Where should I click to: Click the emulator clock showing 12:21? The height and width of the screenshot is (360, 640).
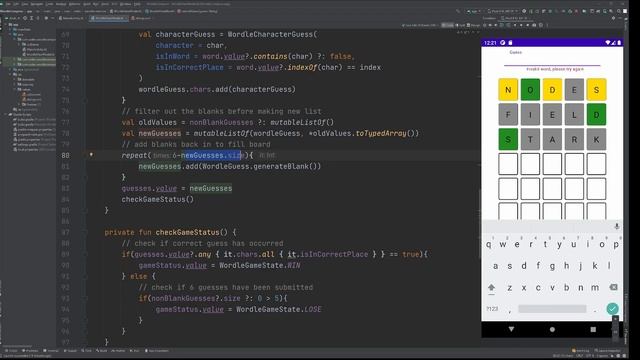pyautogui.click(x=490, y=42)
